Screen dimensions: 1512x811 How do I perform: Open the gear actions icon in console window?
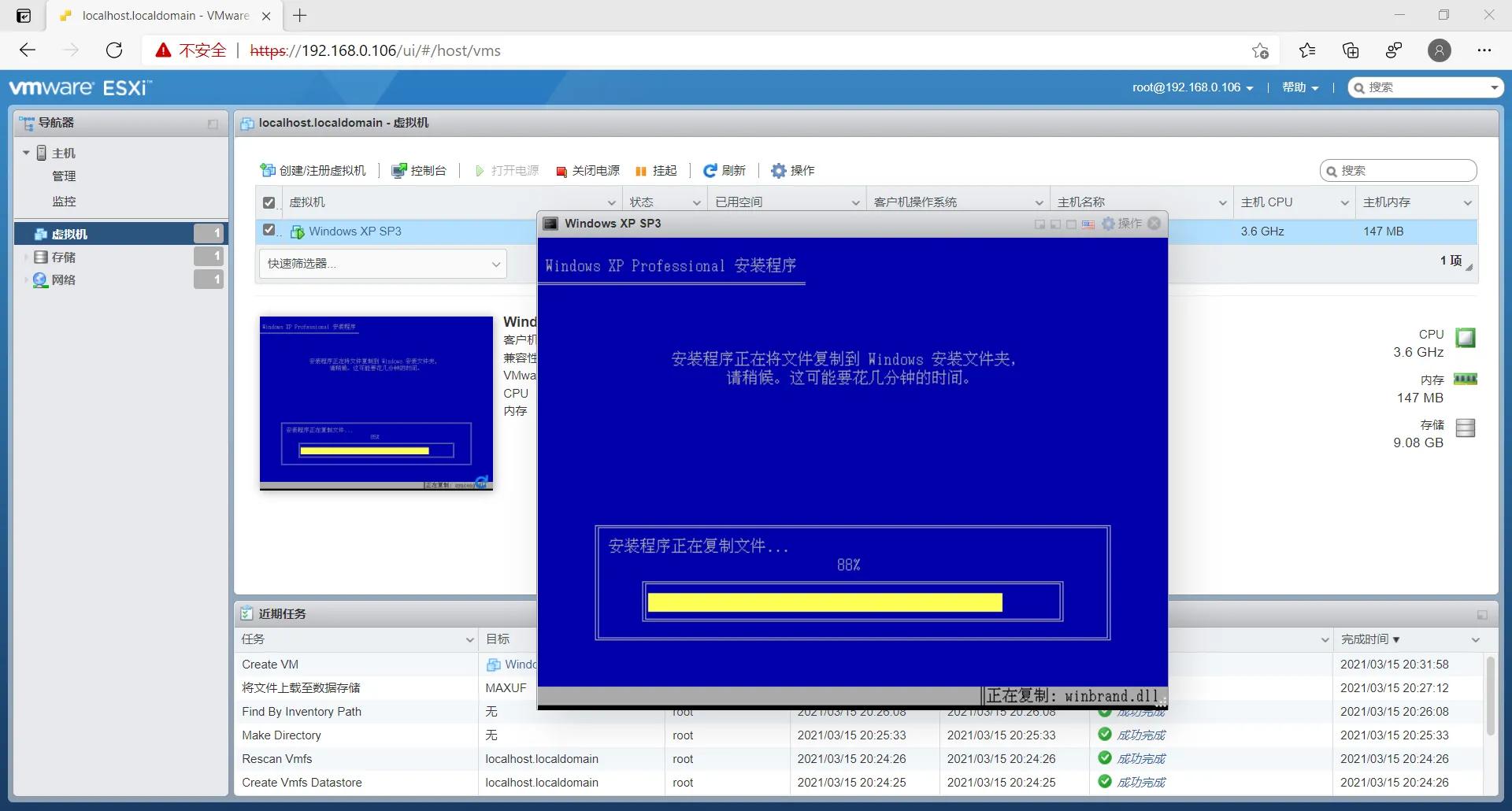[1107, 224]
